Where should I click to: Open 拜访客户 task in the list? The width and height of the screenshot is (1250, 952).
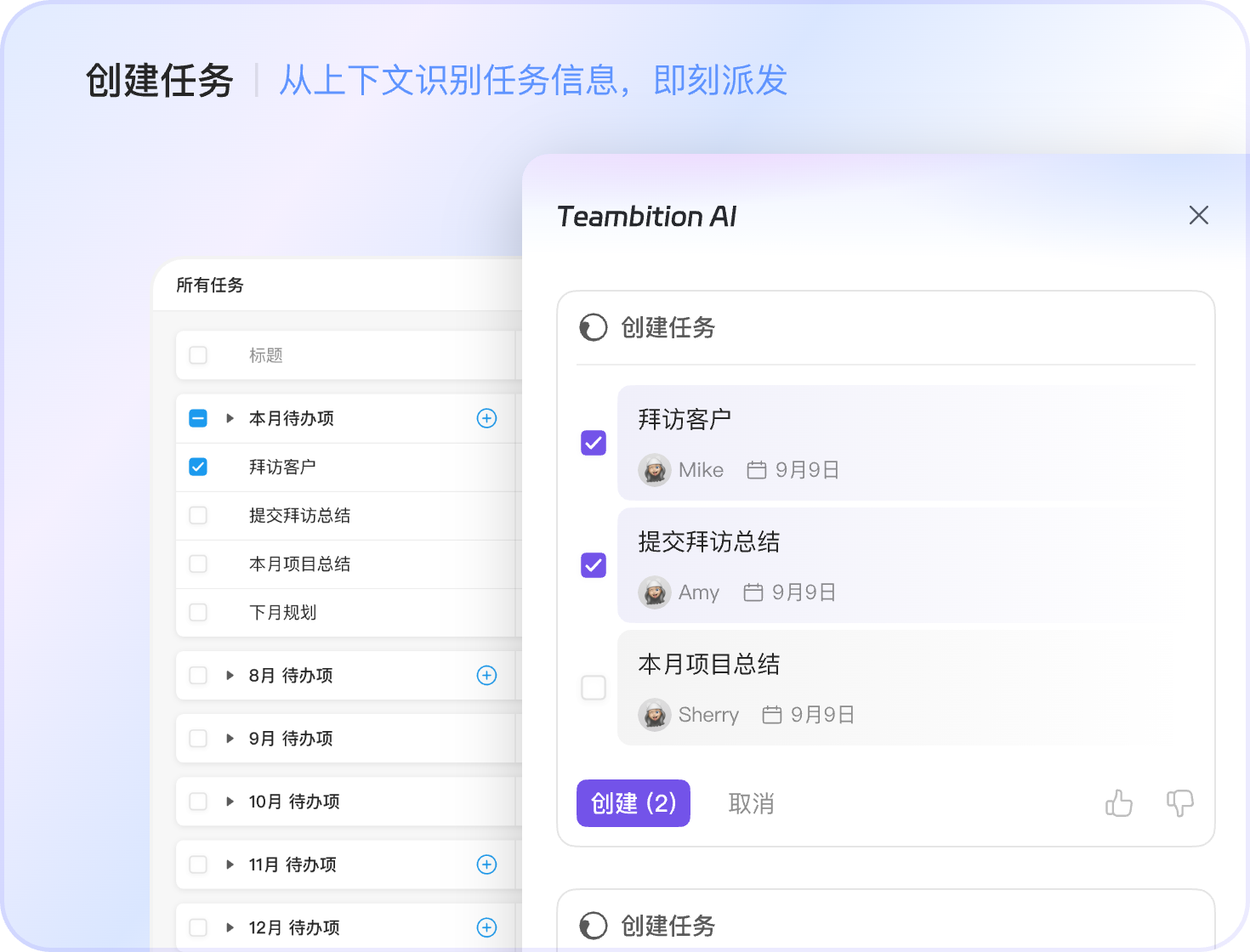click(282, 467)
